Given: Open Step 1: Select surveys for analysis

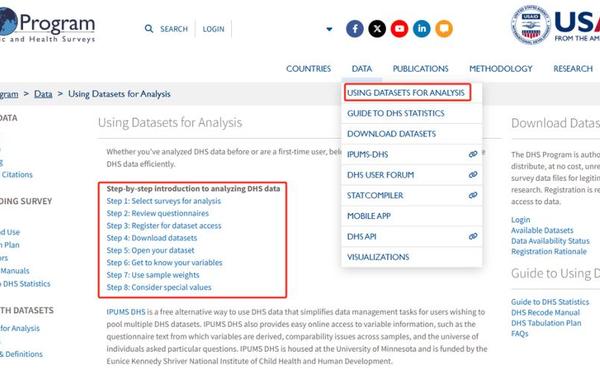Looking at the screenshot, I should pyautogui.click(x=164, y=201).
